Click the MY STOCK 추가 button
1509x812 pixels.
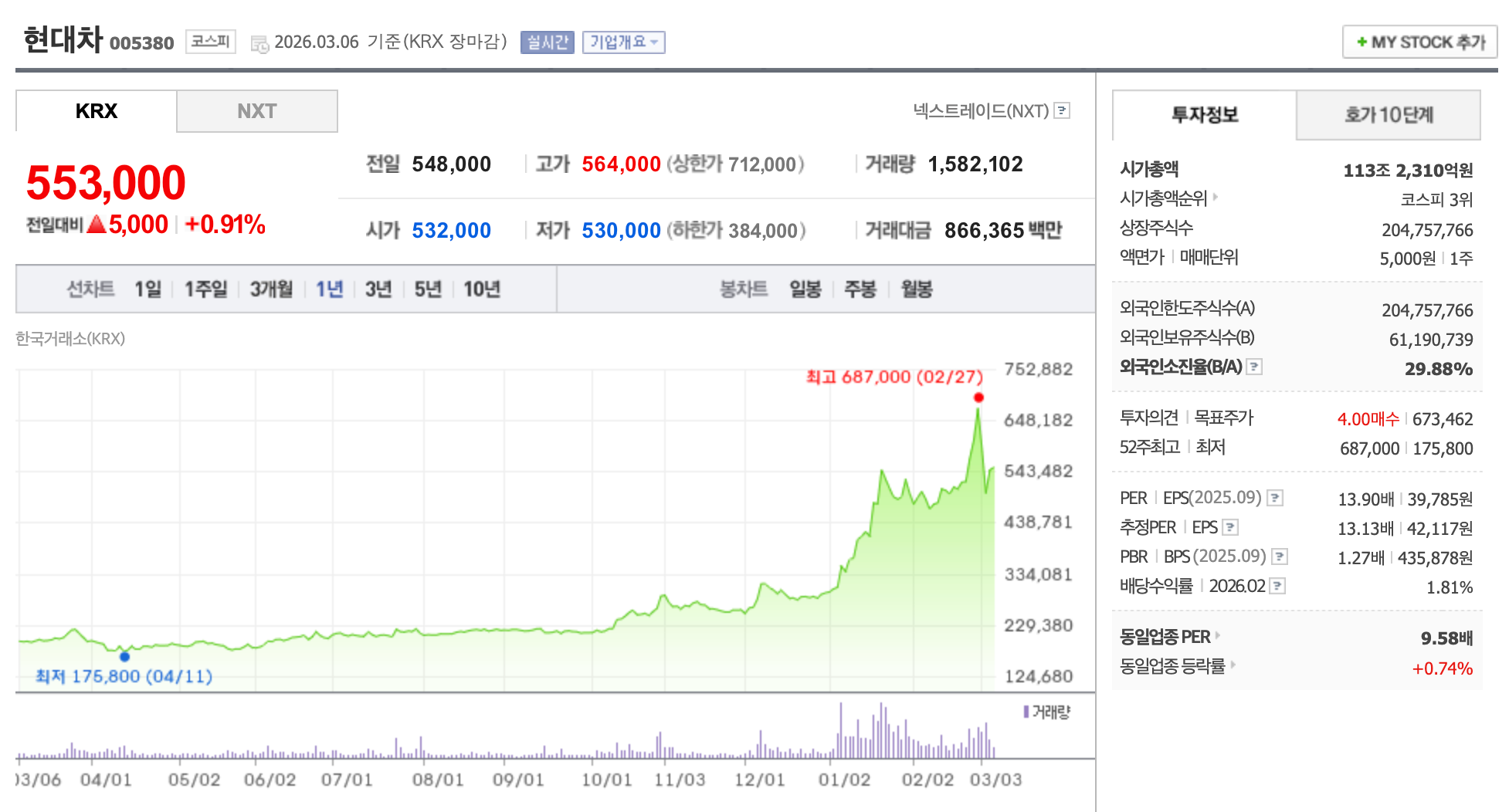pos(1420,42)
